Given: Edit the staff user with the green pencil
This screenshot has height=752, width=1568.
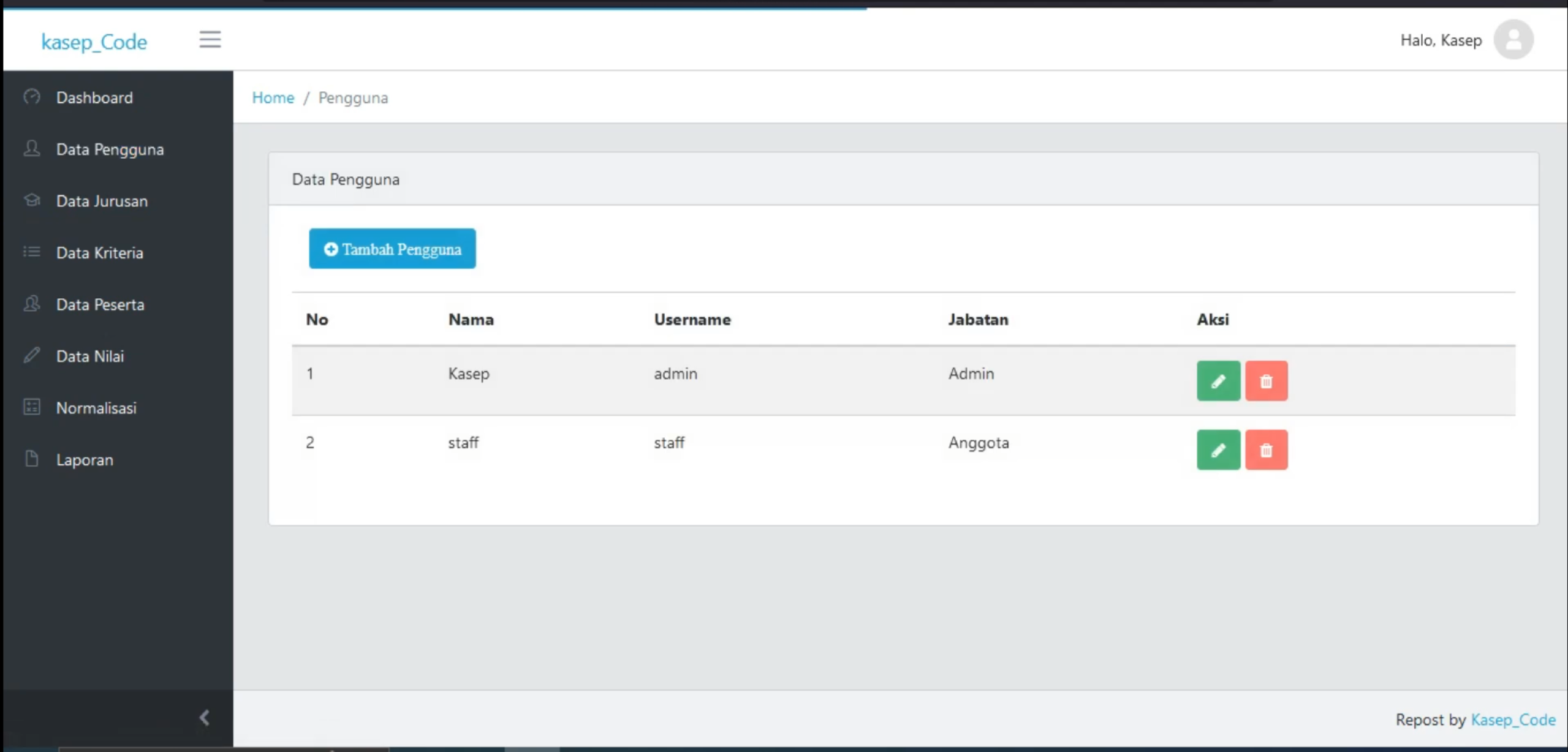Looking at the screenshot, I should [1218, 450].
